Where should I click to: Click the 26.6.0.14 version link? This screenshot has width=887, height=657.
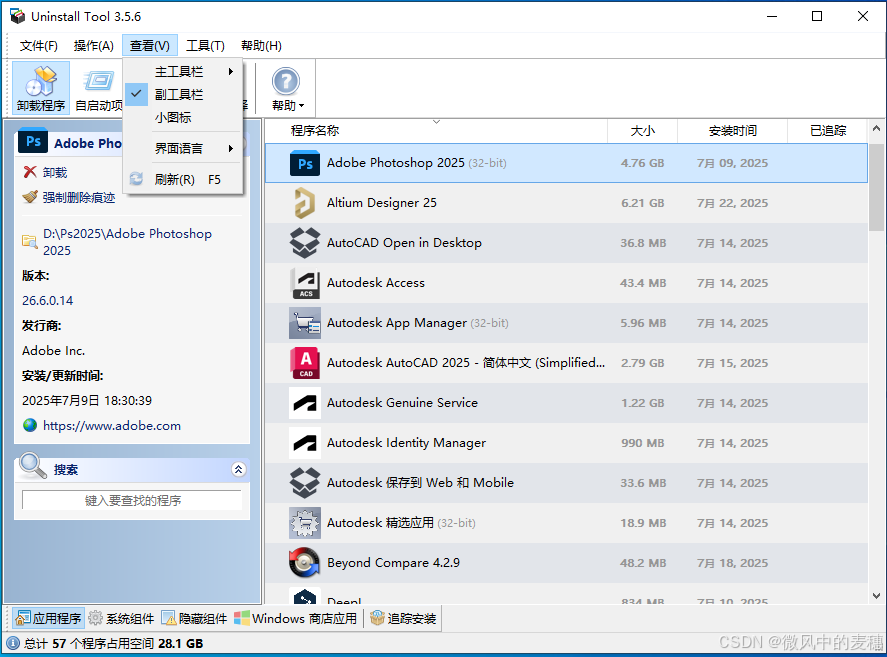tap(48, 300)
